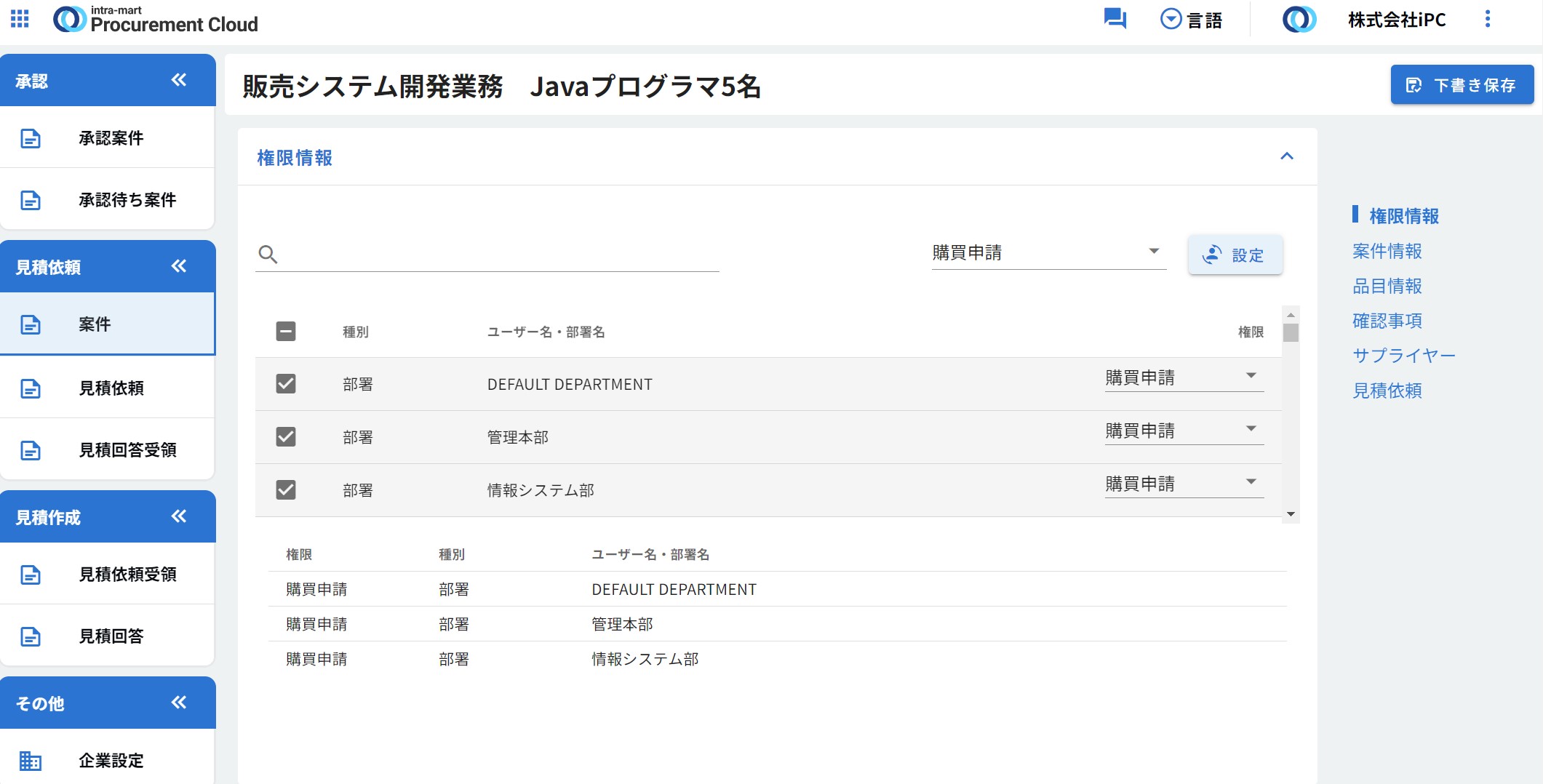The height and width of the screenshot is (784, 1543).
Task: Jump to 案件情報 section link
Action: tap(1387, 251)
